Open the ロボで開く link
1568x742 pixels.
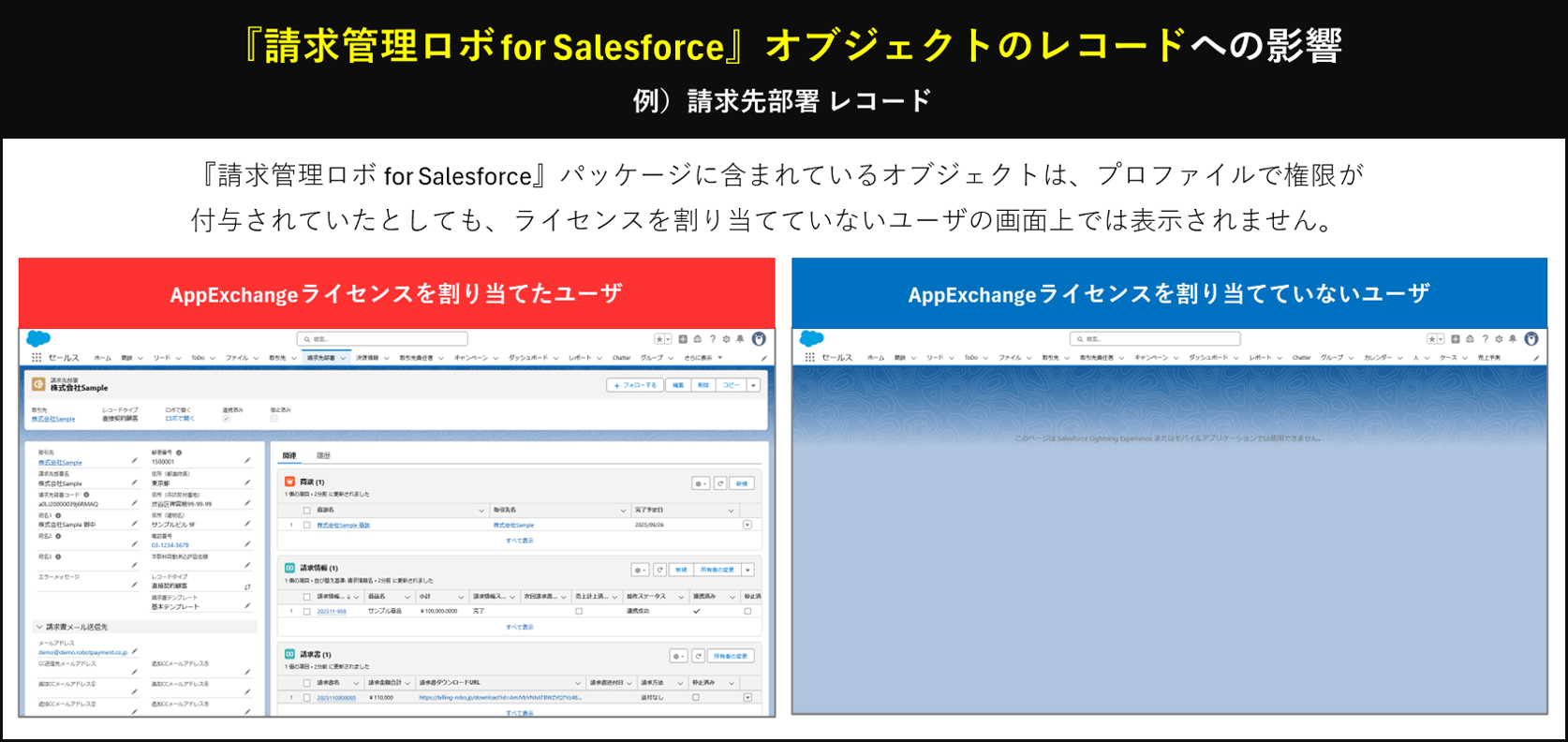pyautogui.click(x=179, y=419)
